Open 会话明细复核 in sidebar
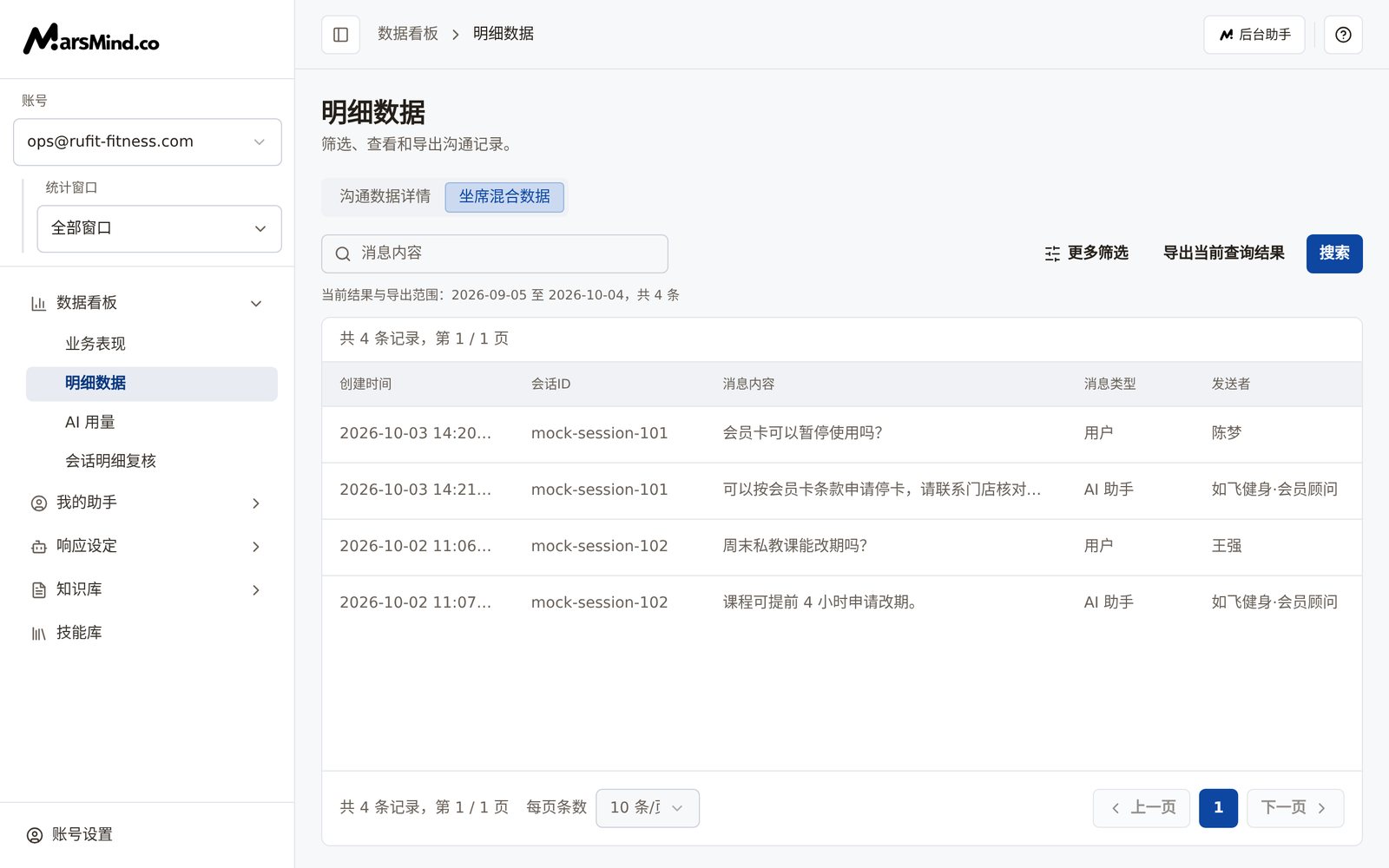This screenshot has width=1389, height=868. (x=152, y=461)
